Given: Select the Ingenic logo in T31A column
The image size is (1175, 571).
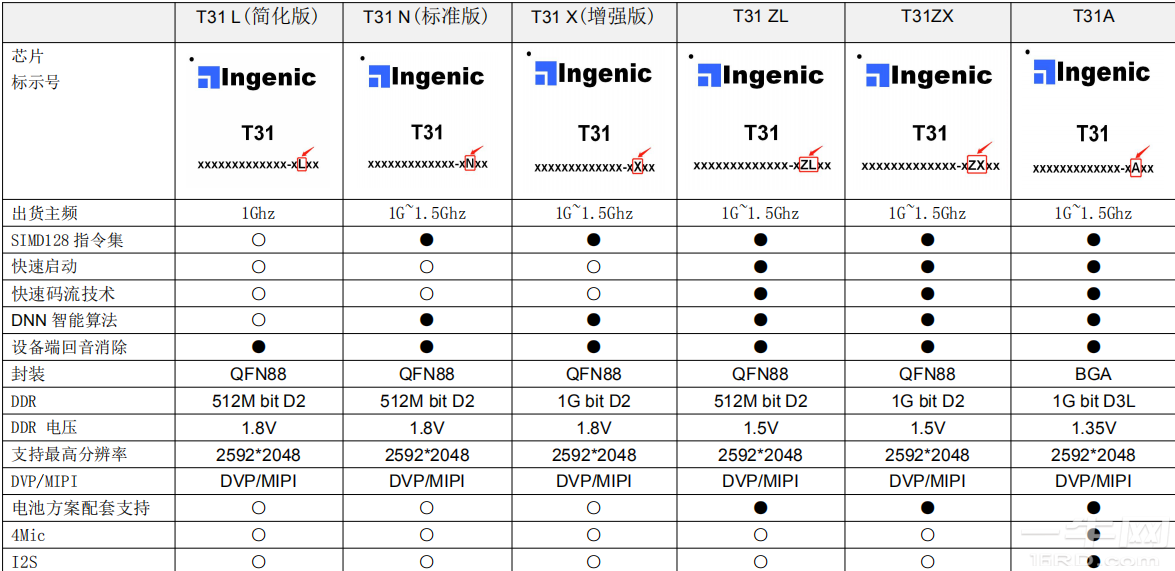Looking at the screenshot, I should [x=1092, y=73].
